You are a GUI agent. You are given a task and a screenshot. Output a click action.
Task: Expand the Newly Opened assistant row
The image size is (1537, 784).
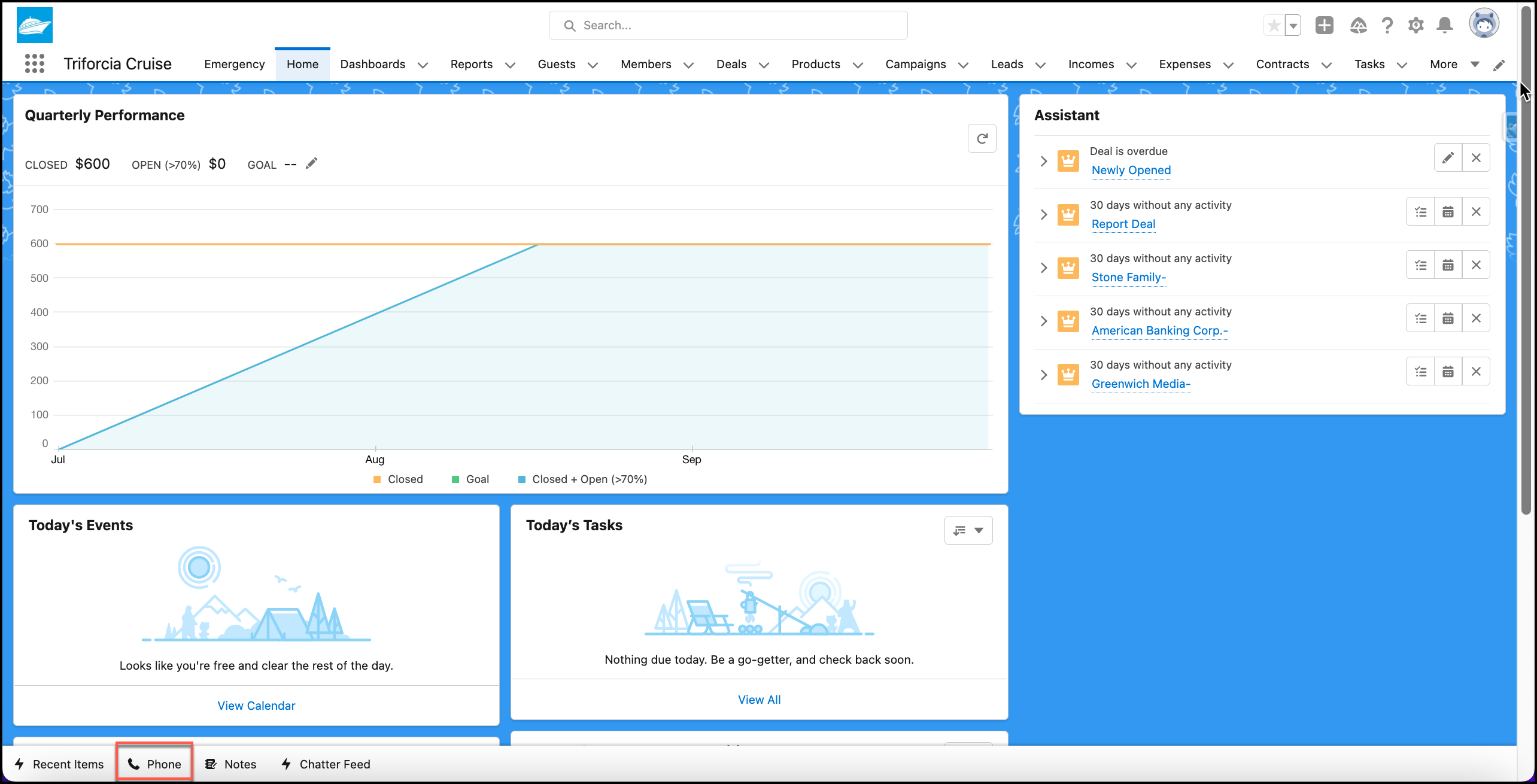pos(1044,161)
